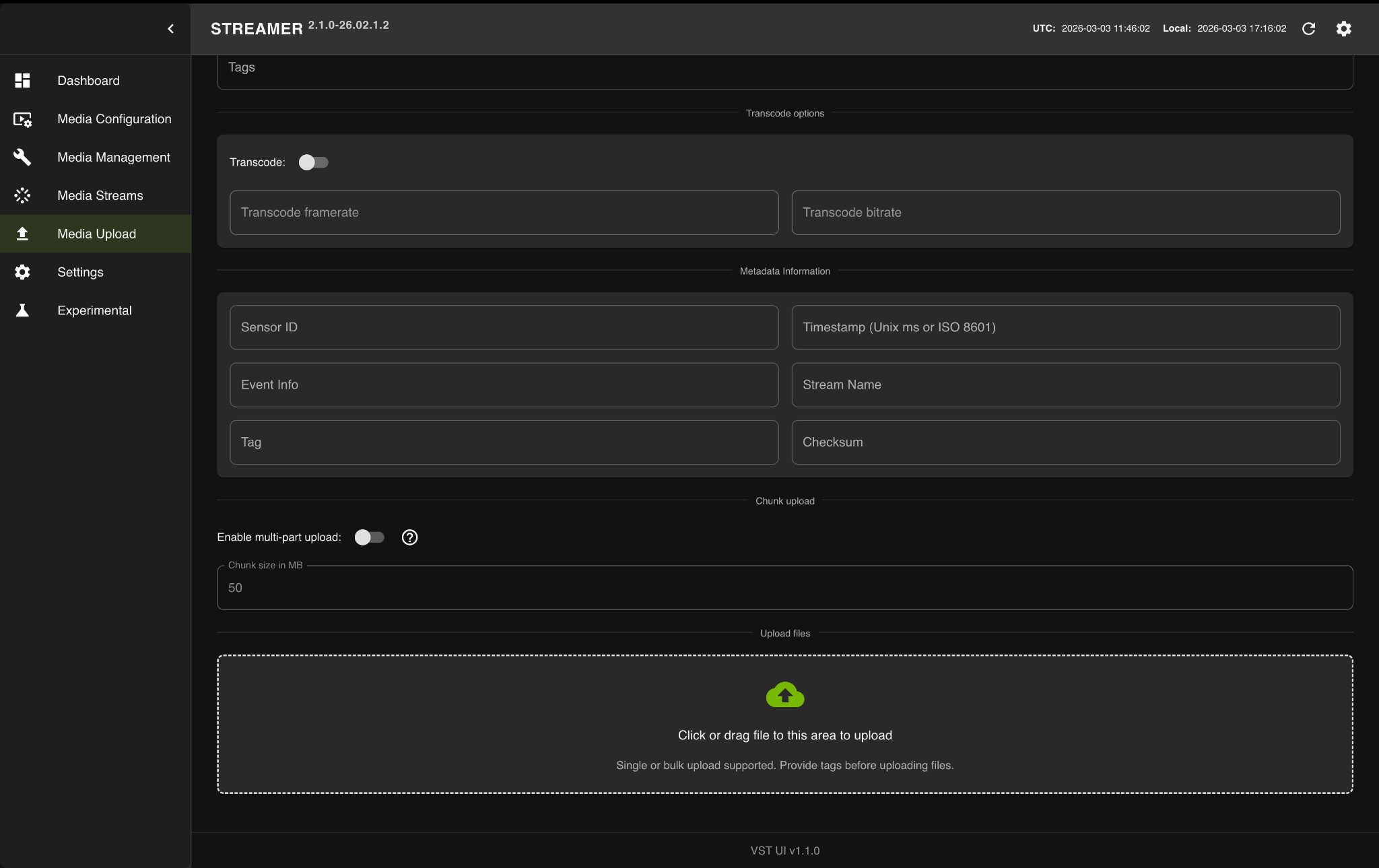This screenshot has height=868, width=1379.
Task: Click the Media Management wrench icon
Action: (22, 158)
